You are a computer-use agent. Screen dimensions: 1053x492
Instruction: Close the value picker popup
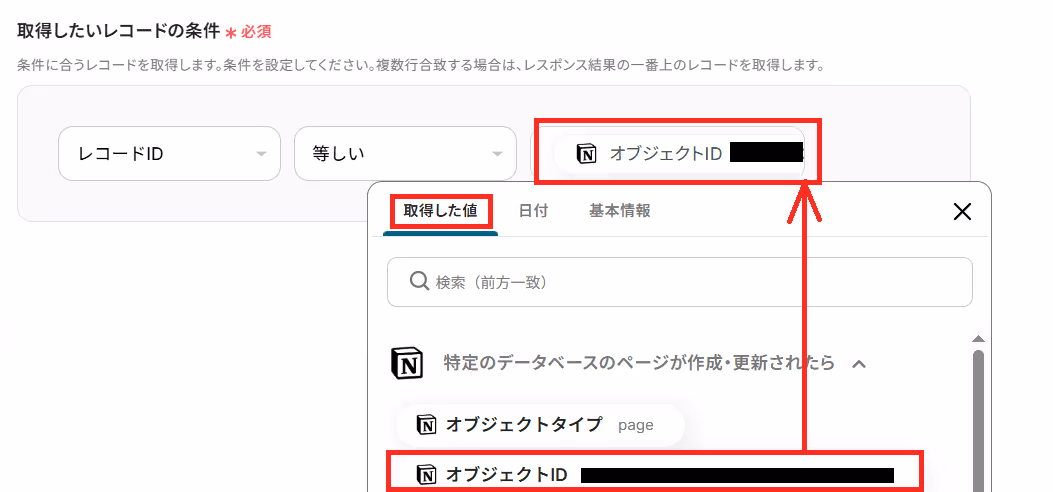(962, 212)
